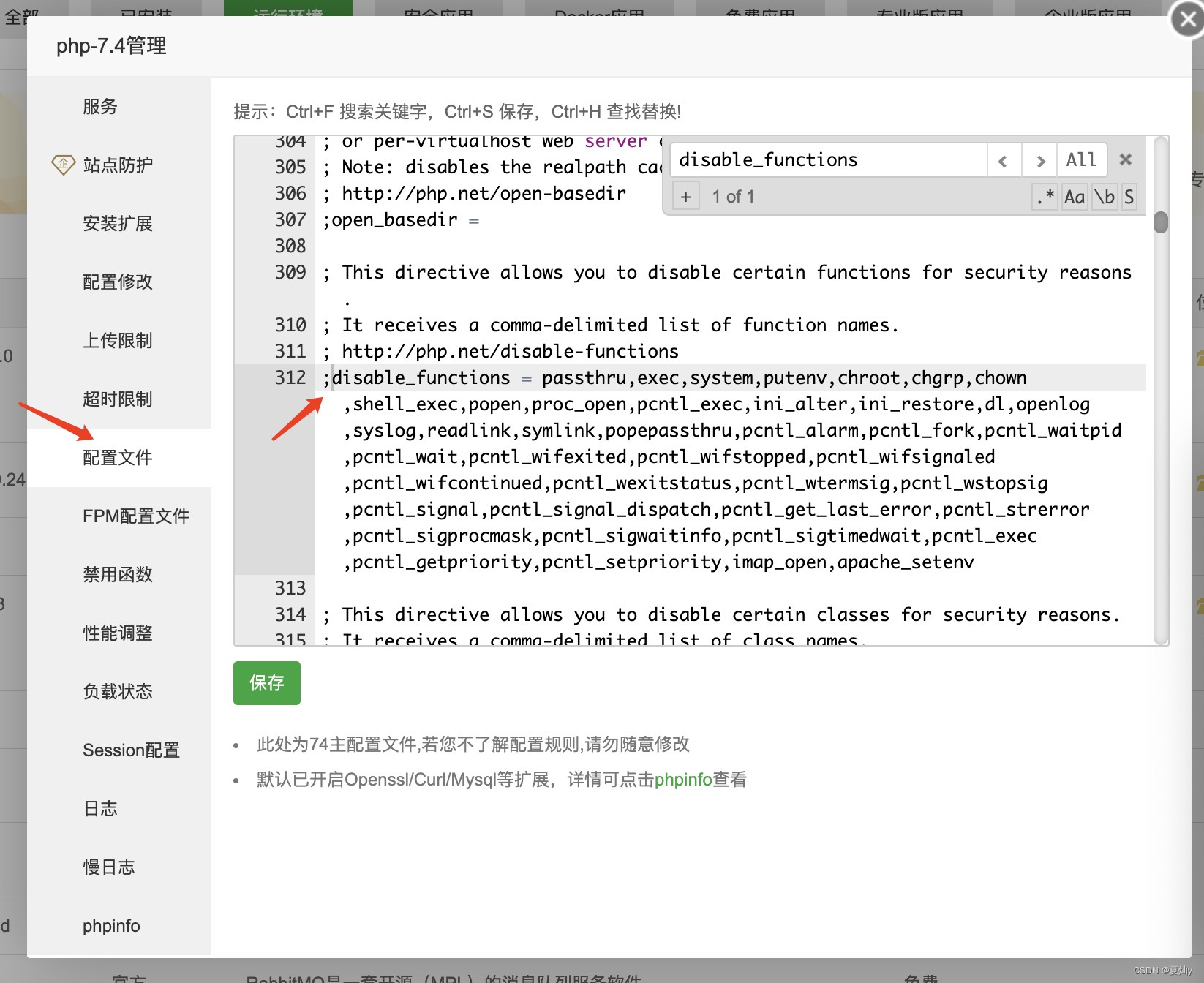Toggle replace mode with plus button
Screen dimensions: 1204x983
point(685,197)
